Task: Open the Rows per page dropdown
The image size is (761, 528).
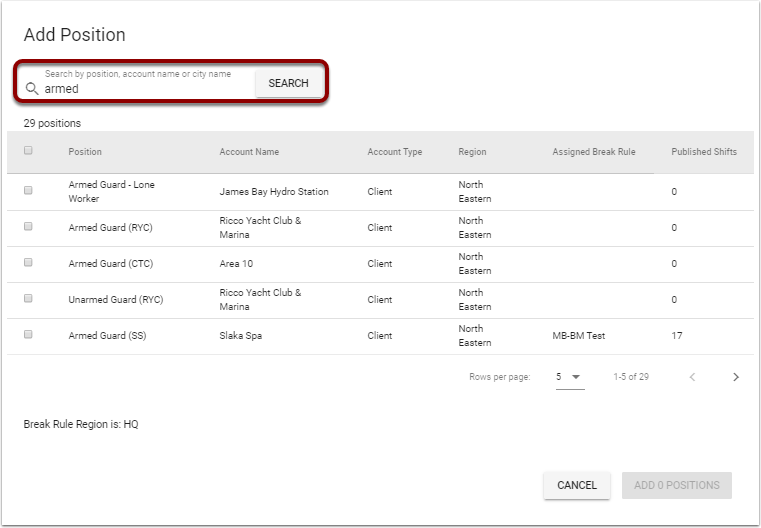Action: point(570,377)
